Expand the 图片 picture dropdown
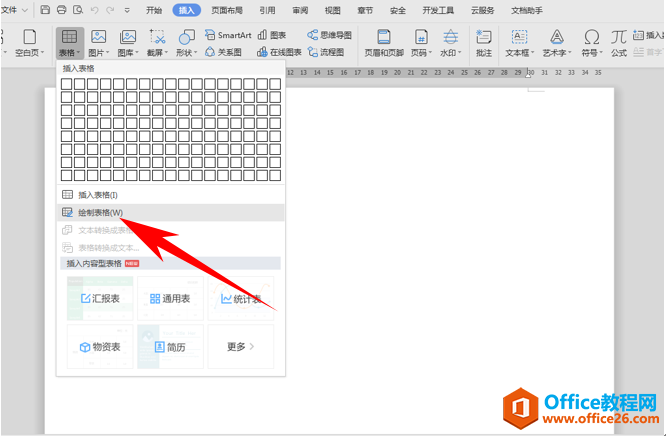Image resolution: width=666 pixels, height=436 pixels. coord(99,53)
